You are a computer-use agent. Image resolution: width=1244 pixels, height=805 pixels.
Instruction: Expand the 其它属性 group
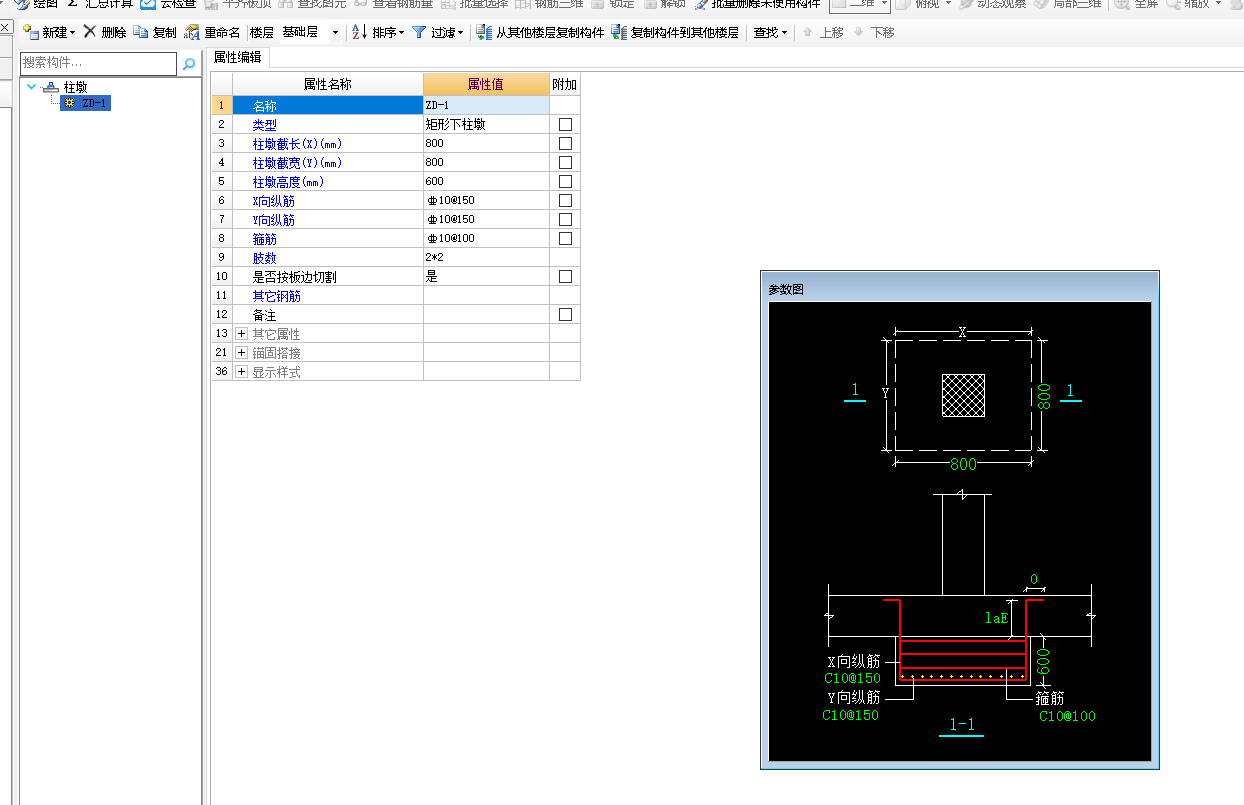pyautogui.click(x=241, y=334)
